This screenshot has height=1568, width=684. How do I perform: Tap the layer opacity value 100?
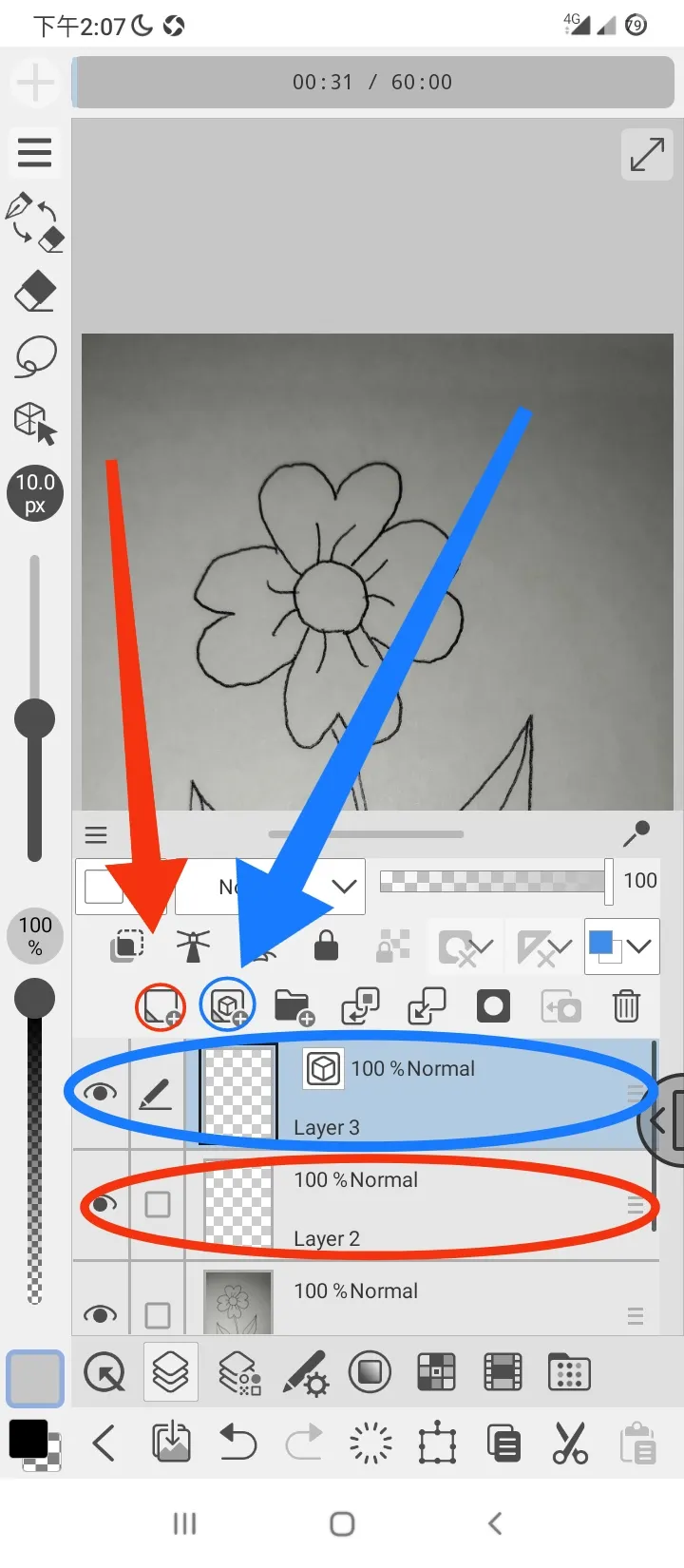pyautogui.click(x=639, y=881)
